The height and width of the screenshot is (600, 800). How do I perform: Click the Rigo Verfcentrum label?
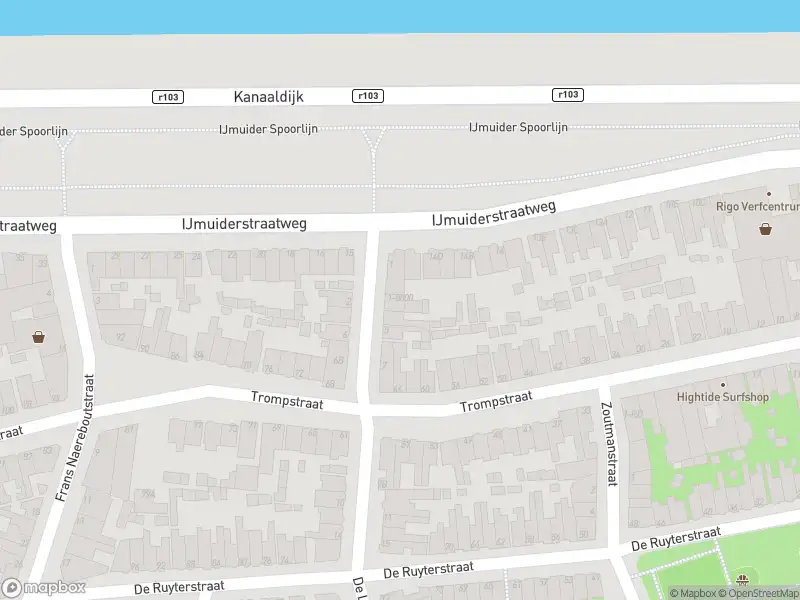758,207
